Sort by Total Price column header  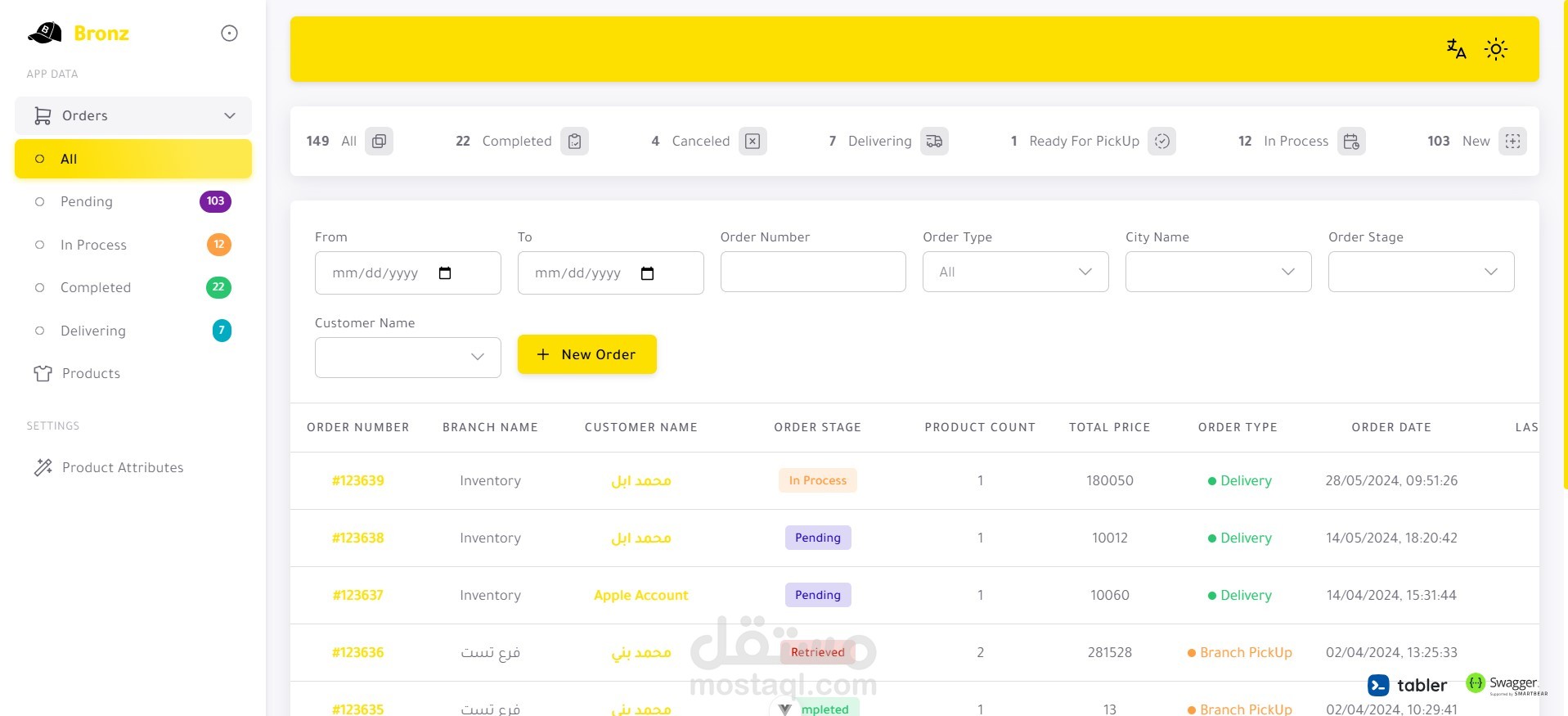click(1110, 427)
